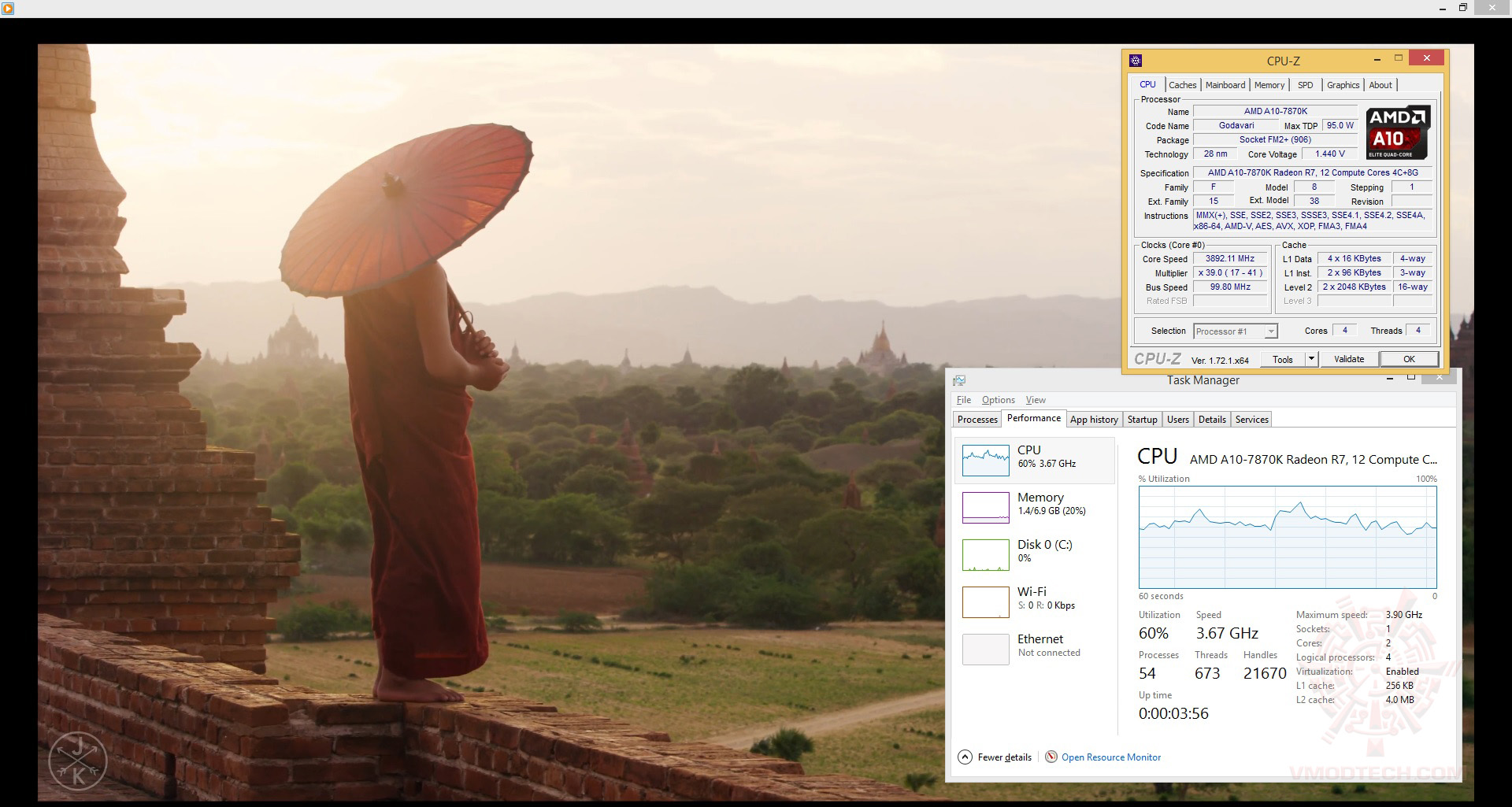Click the CPU utilization graph in Task Manager
This screenshot has height=807, width=1512.
point(1288,537)
